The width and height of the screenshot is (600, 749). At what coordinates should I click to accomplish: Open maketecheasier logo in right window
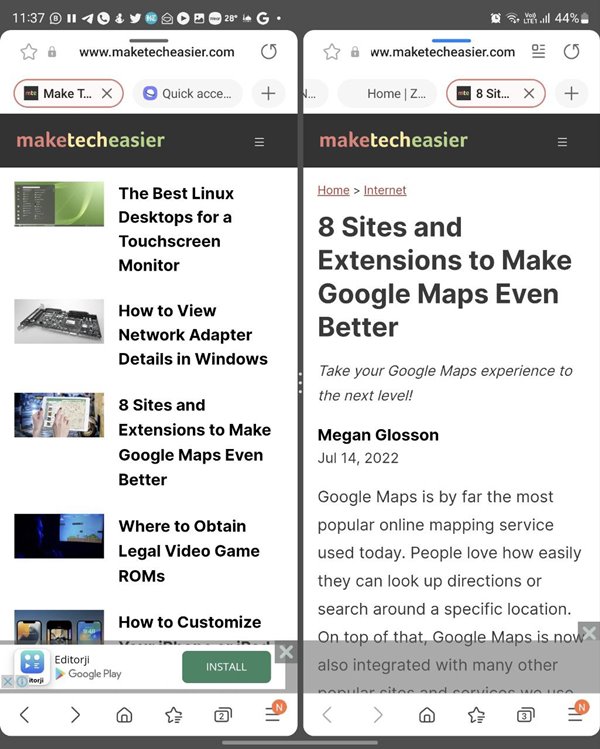click(393, 140)
